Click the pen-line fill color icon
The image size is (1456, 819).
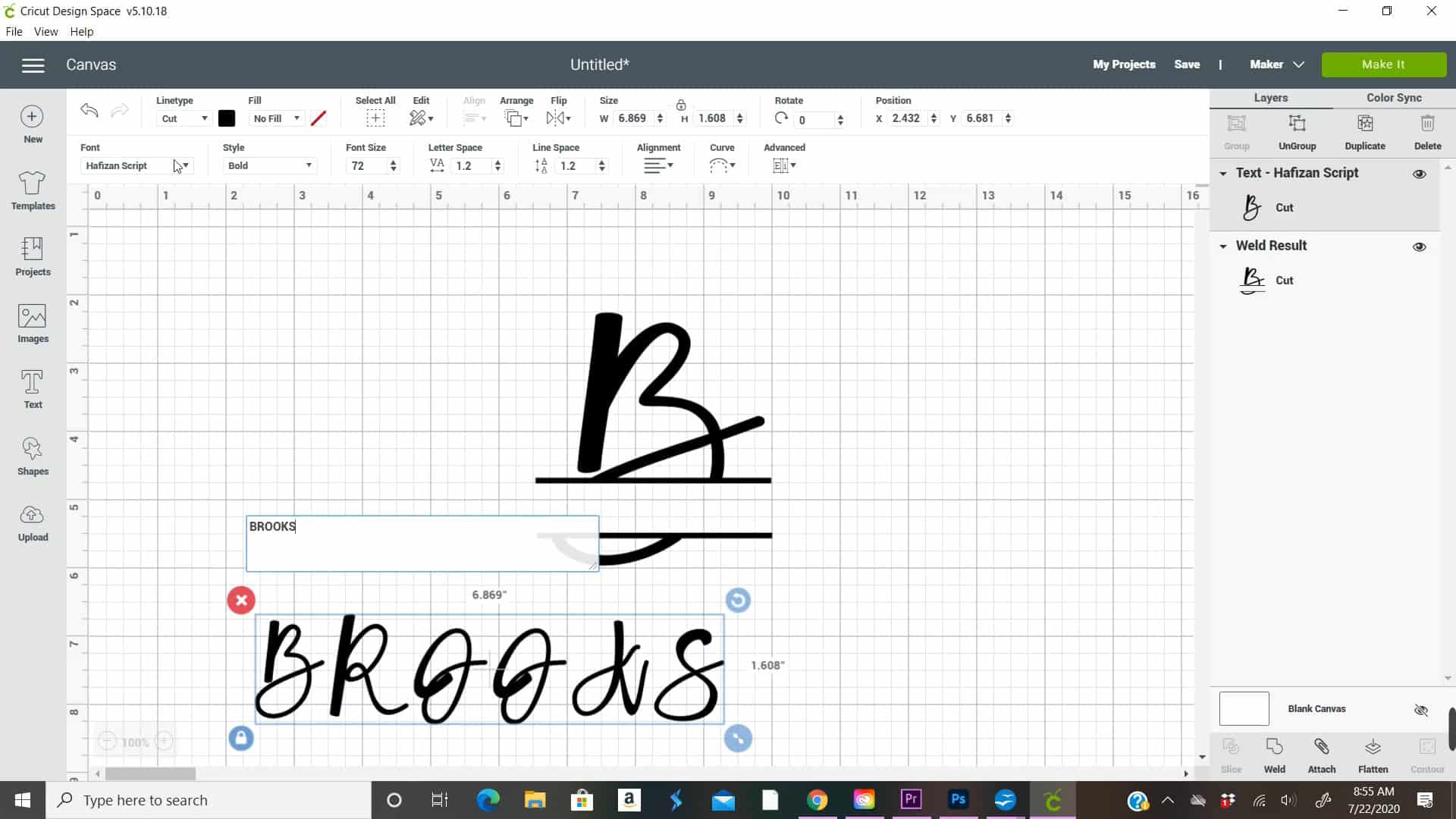(x=319, y=118)
